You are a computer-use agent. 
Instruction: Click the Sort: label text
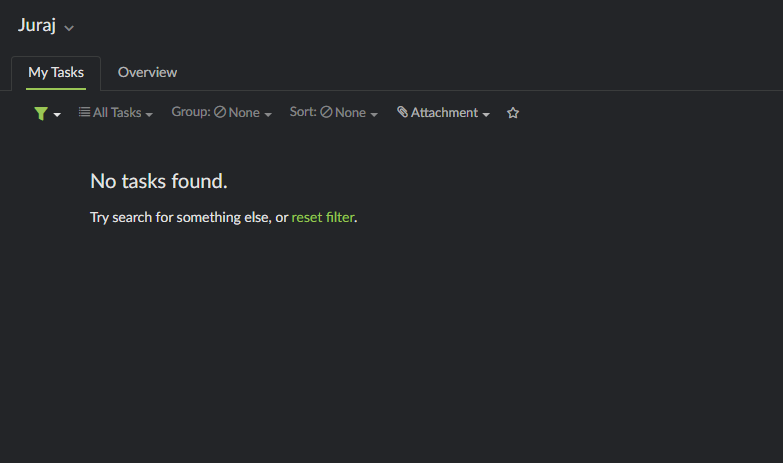pos(303,112)
